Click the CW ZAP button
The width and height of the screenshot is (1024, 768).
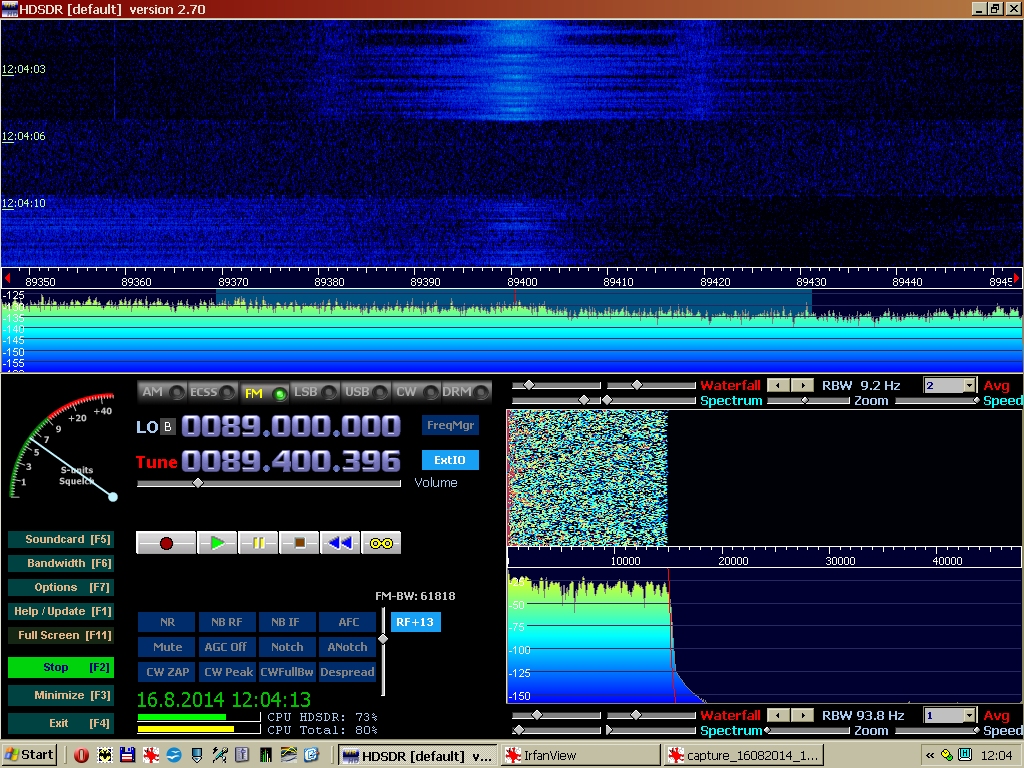tap(167, 672)
